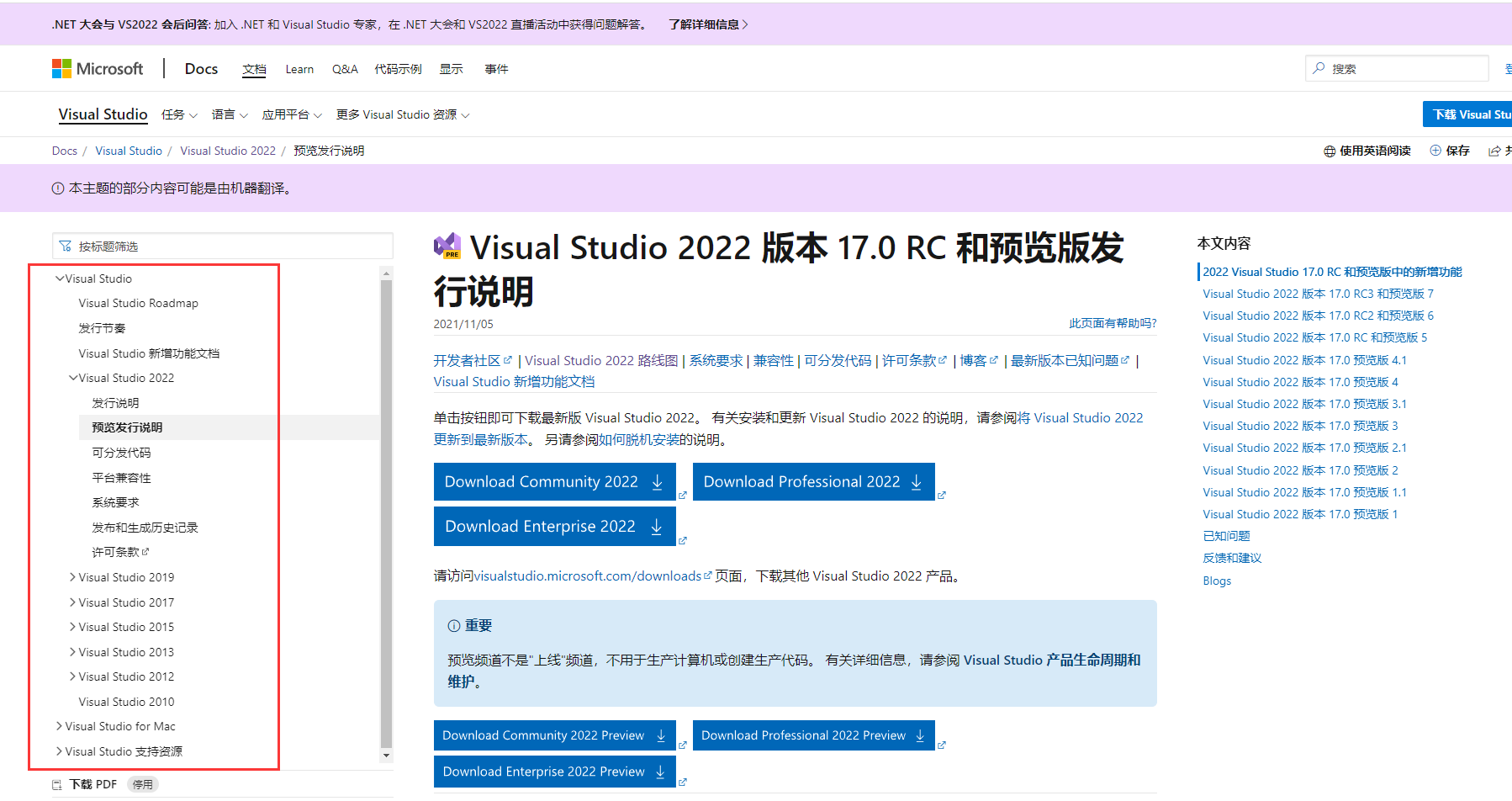Click the banner's 了解详细信息 arrow
The width and height of the screenshot is (1512, 801).
pos(744,24)
